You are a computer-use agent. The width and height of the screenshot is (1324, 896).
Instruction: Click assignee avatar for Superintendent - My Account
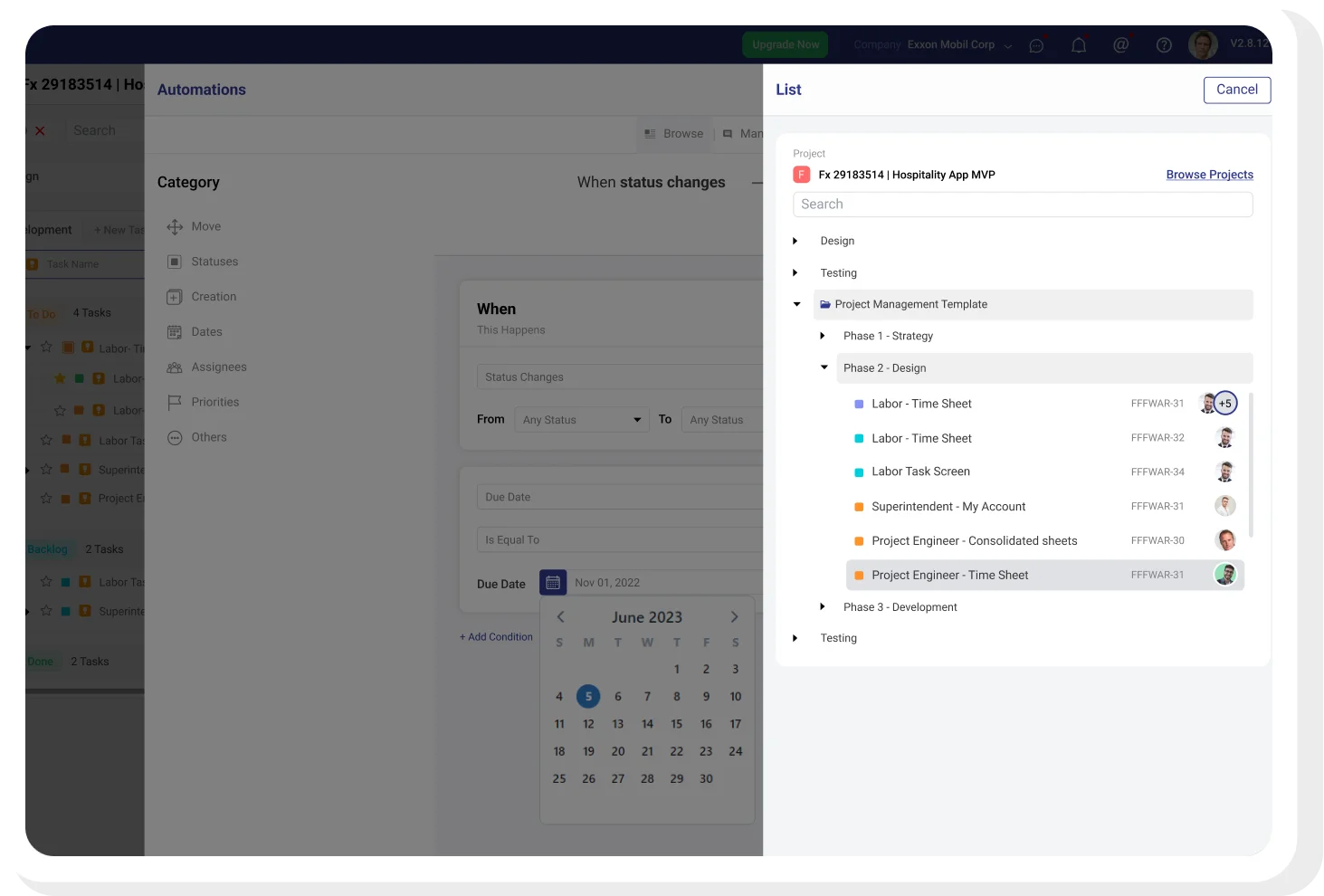[1225, 506]
